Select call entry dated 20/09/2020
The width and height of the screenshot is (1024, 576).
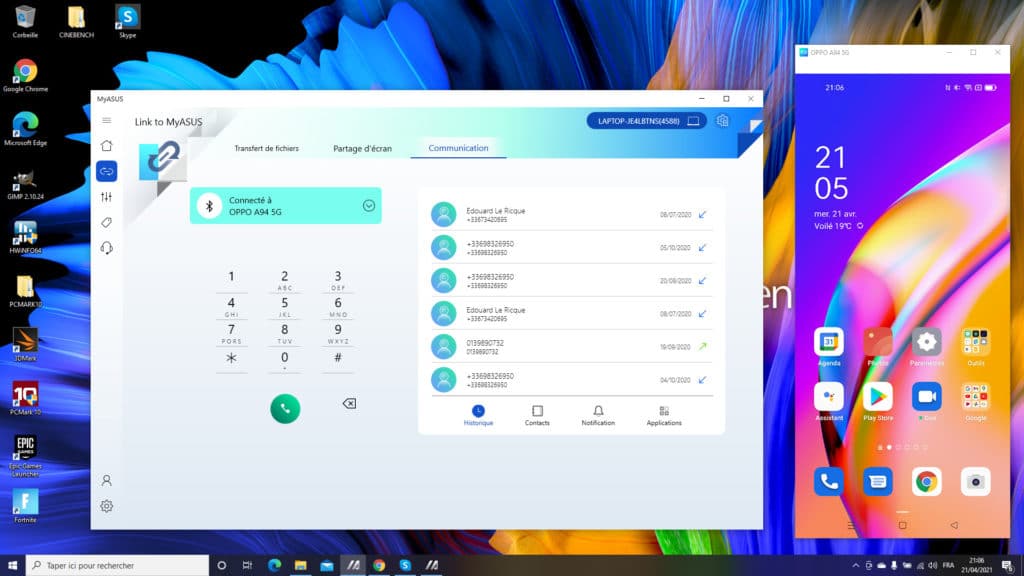click(x=571, y=281)
